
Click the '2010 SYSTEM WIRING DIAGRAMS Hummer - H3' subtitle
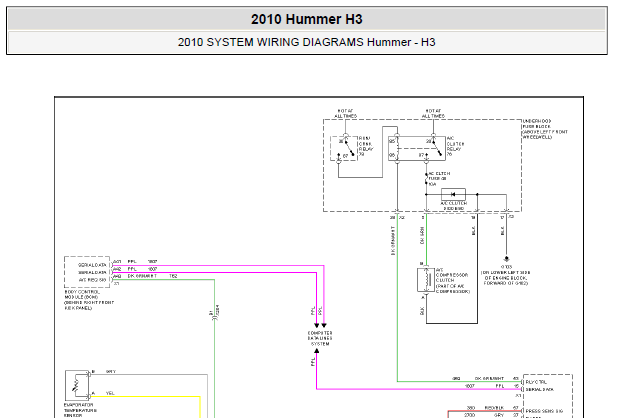click(307, 42)
